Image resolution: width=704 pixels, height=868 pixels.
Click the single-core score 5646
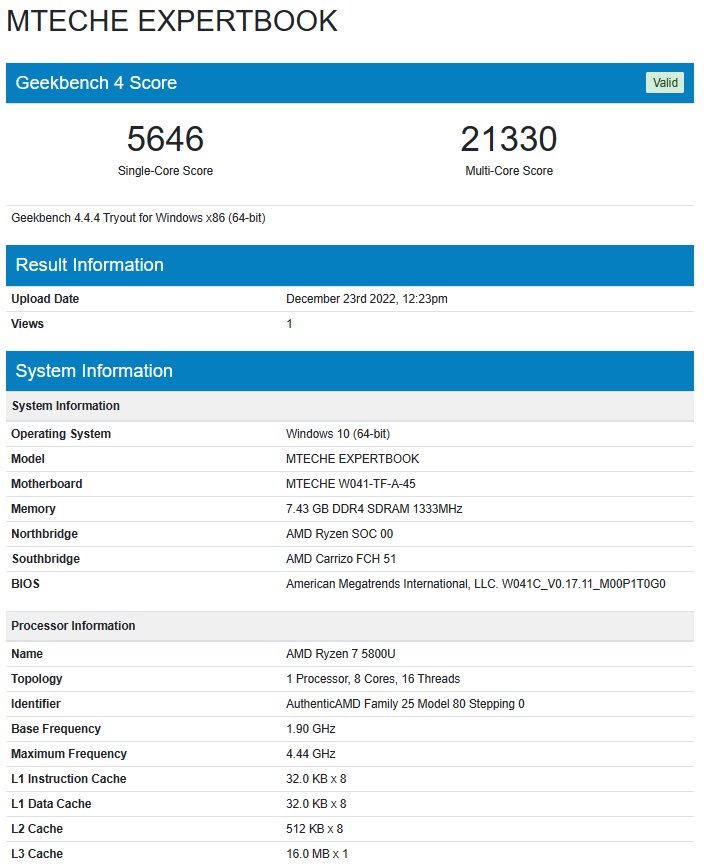click(x=165, y=138)
